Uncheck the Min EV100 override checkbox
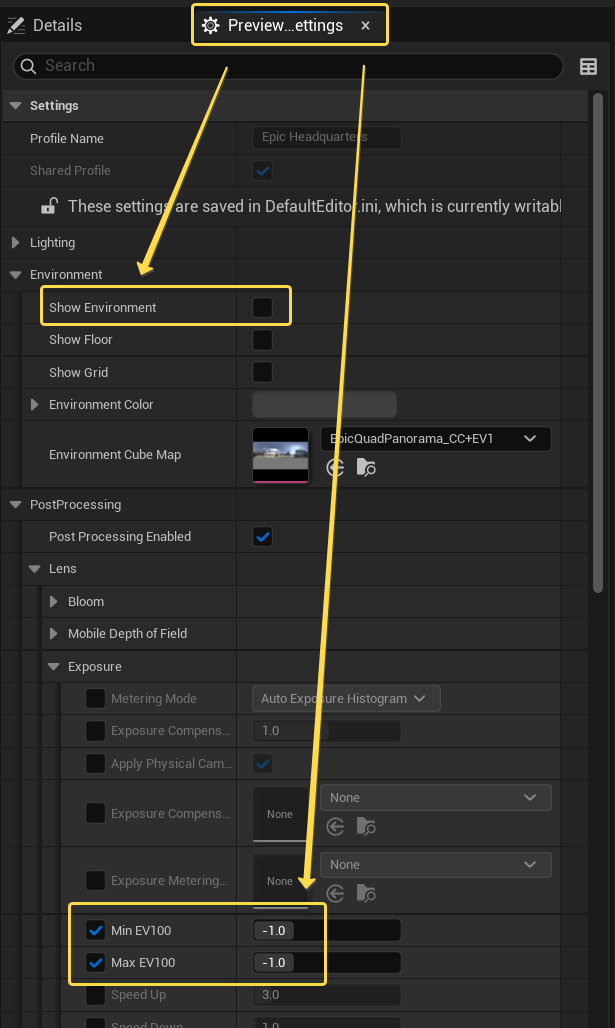 [x=95, y=930]
